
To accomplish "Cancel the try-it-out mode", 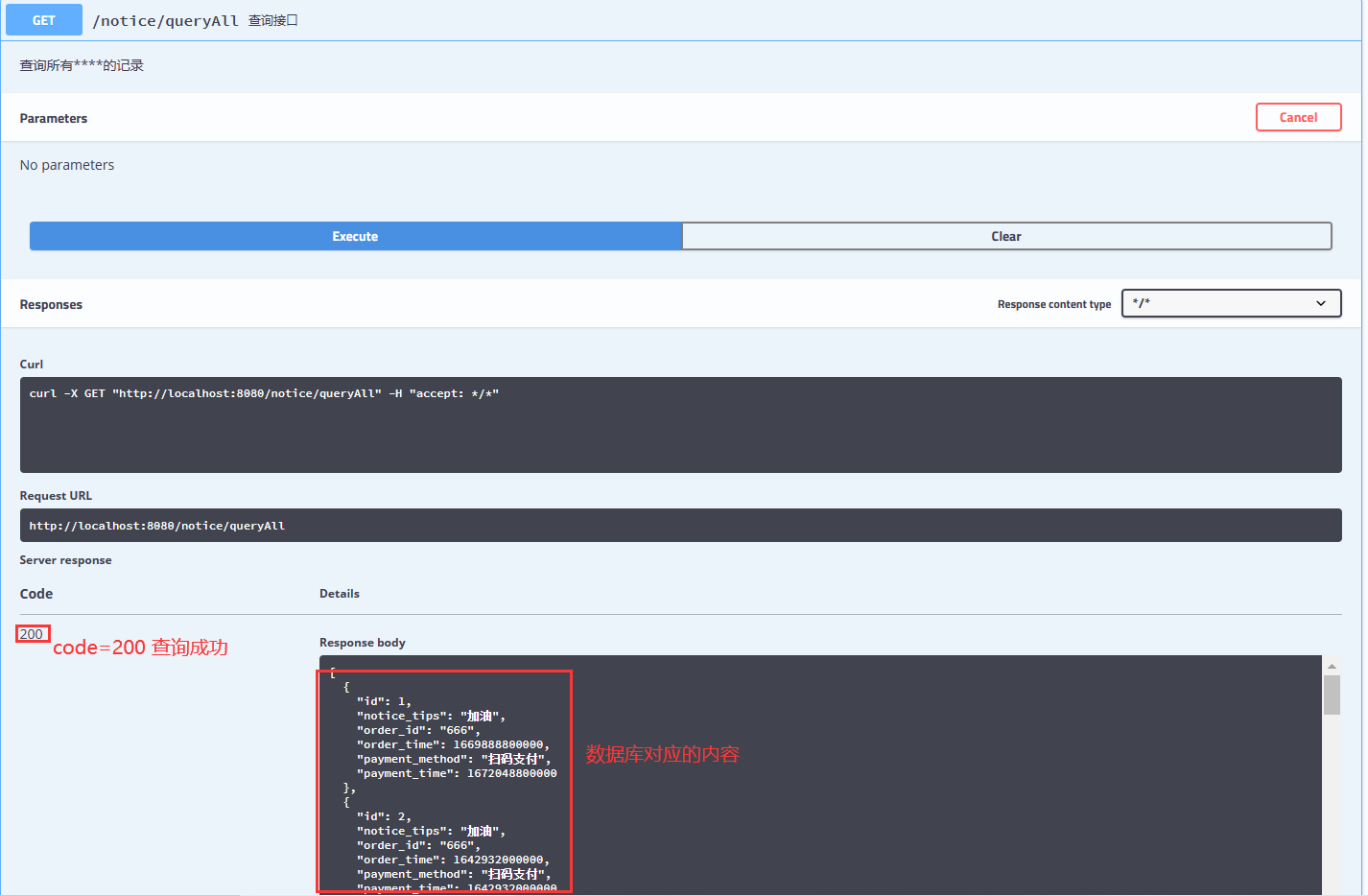I will click(1298, 117).
